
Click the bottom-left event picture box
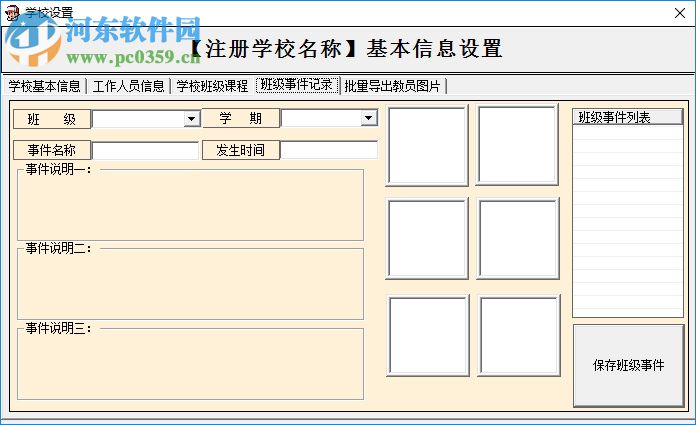(428, 336)
